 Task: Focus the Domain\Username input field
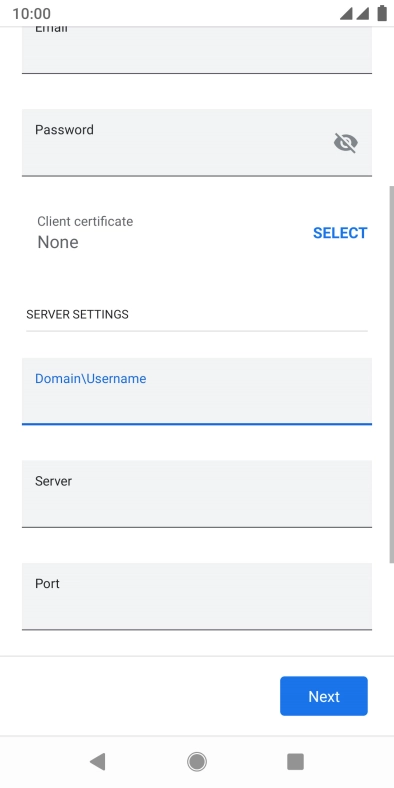(x=197, y=391)
